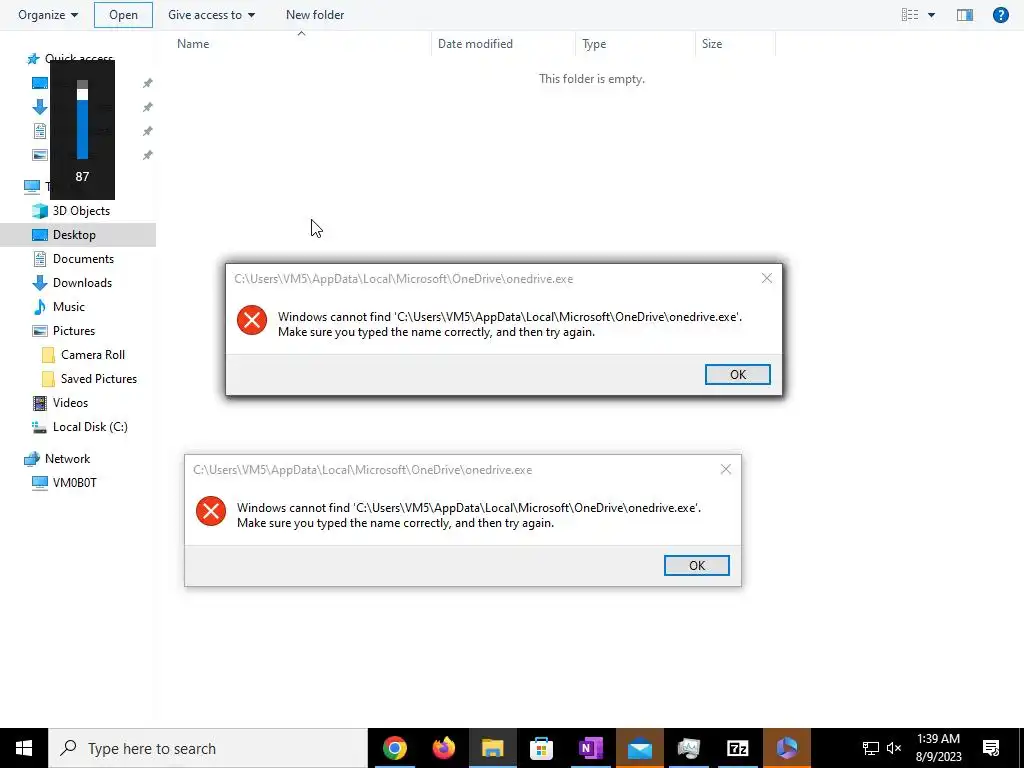1024x768 pixels.
Task: Click the red error icon in lower dialog
Action: click(211, 511)
